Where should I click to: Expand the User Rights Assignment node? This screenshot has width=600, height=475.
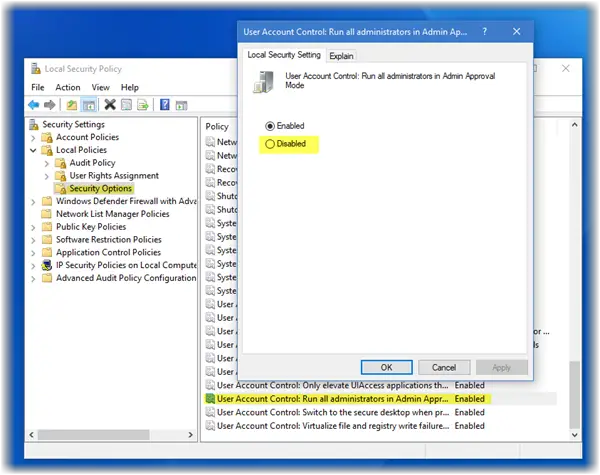click(x=47, y=176)
